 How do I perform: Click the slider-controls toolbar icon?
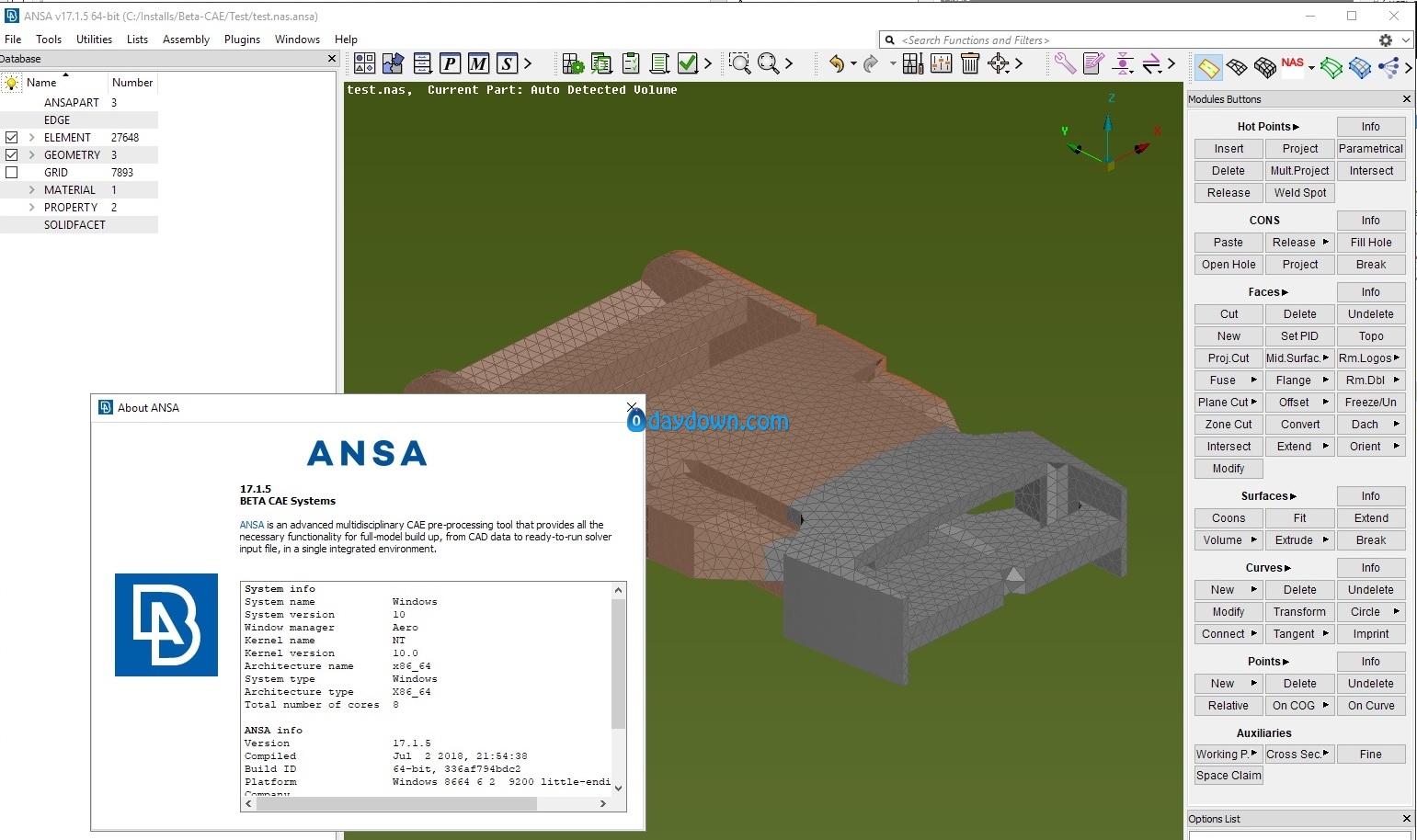[942, 63]
